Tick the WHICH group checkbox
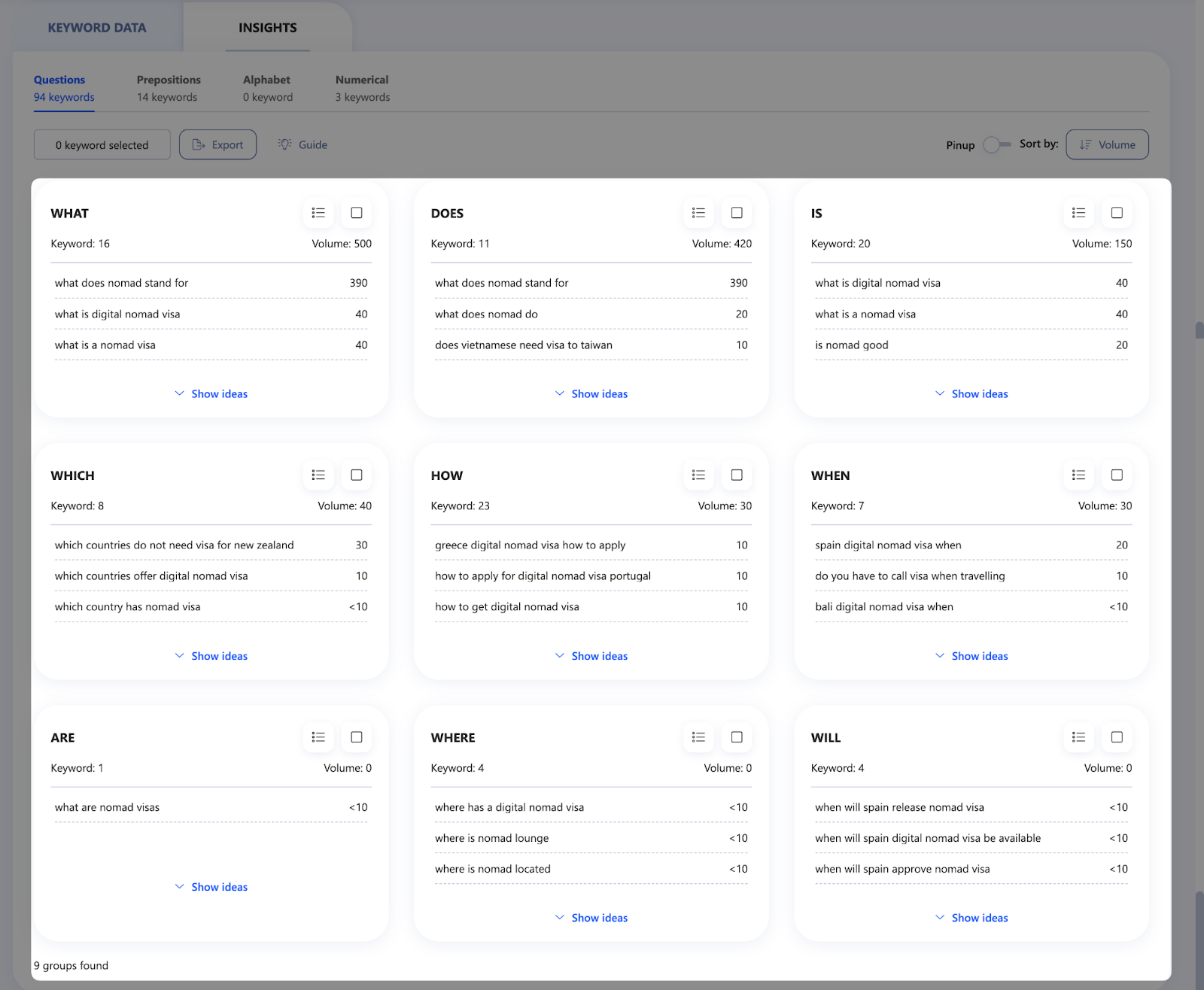The image size is (1204, 990). point(357,475)
